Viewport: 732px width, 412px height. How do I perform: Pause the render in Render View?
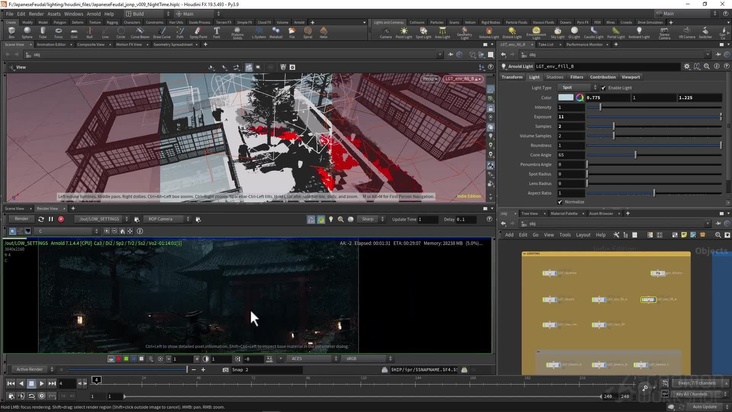point(51,219)
